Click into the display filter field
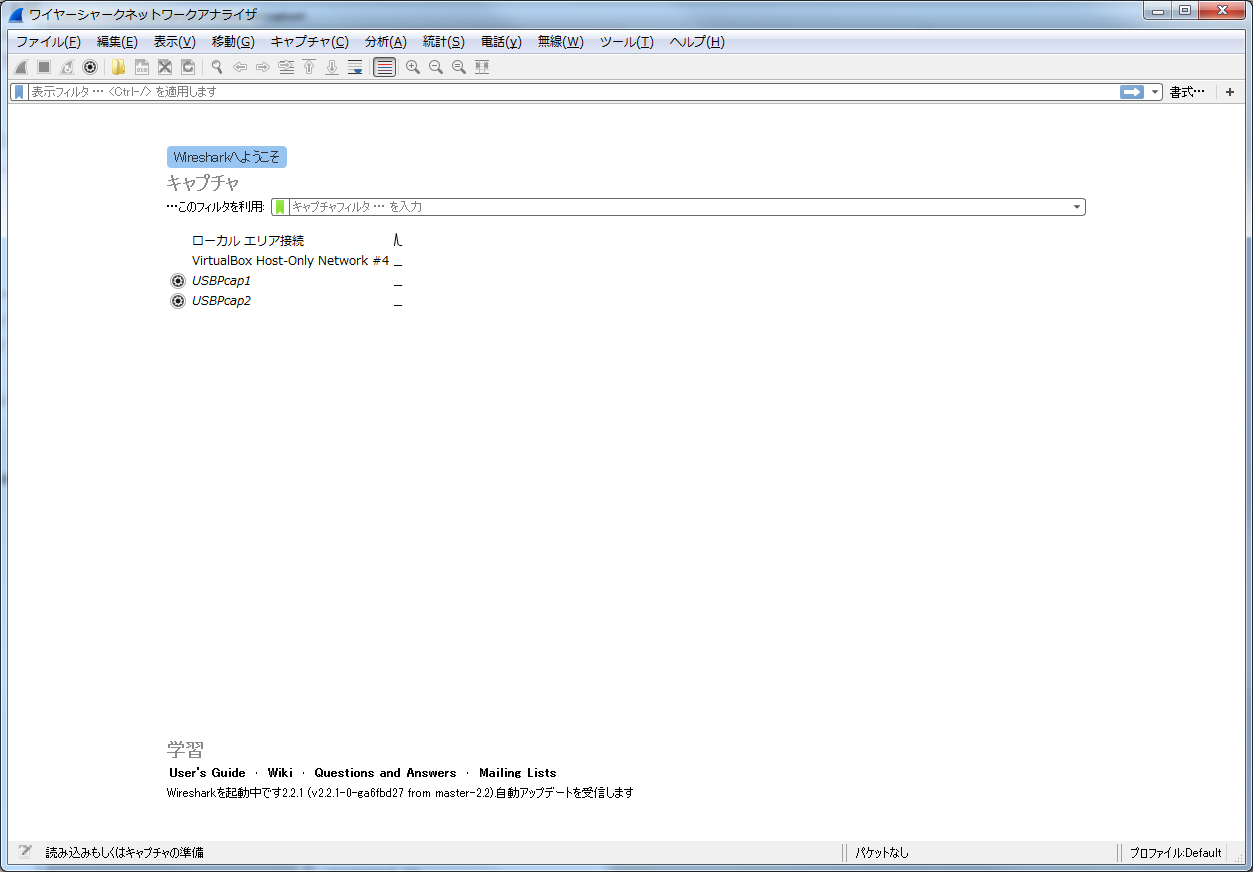Viewport: 1253px width, 872px height. point(572,92)
